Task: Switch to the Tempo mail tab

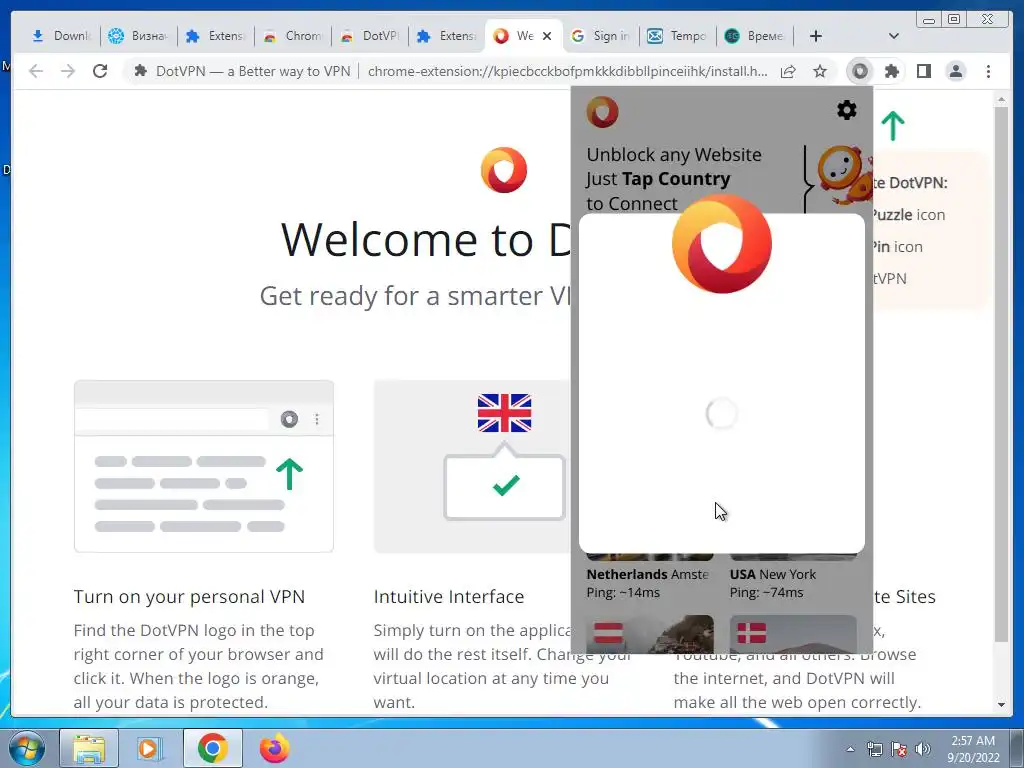Action: tap(677, 36)
